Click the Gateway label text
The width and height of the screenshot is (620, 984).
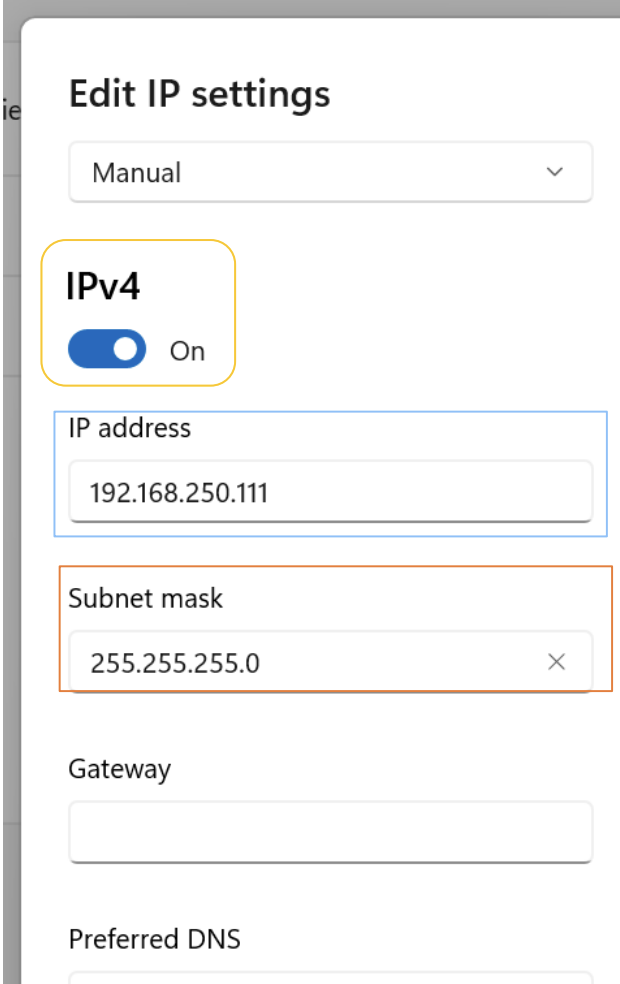pos(120,769)
